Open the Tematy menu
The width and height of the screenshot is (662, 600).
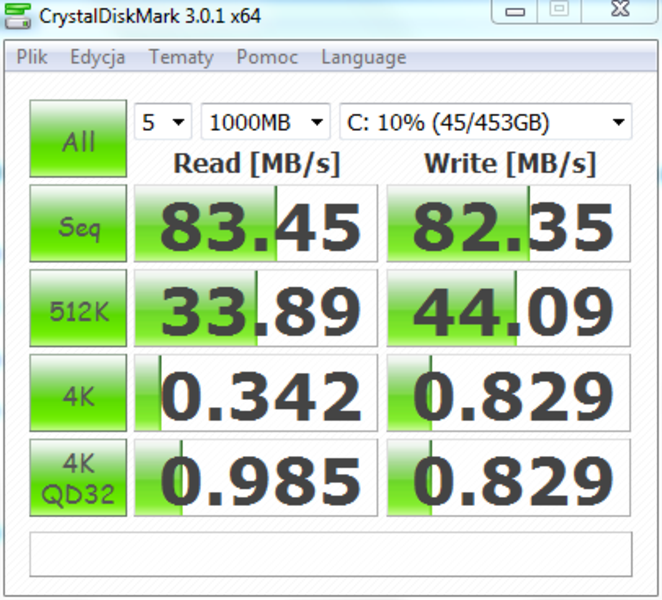point(181,57)
